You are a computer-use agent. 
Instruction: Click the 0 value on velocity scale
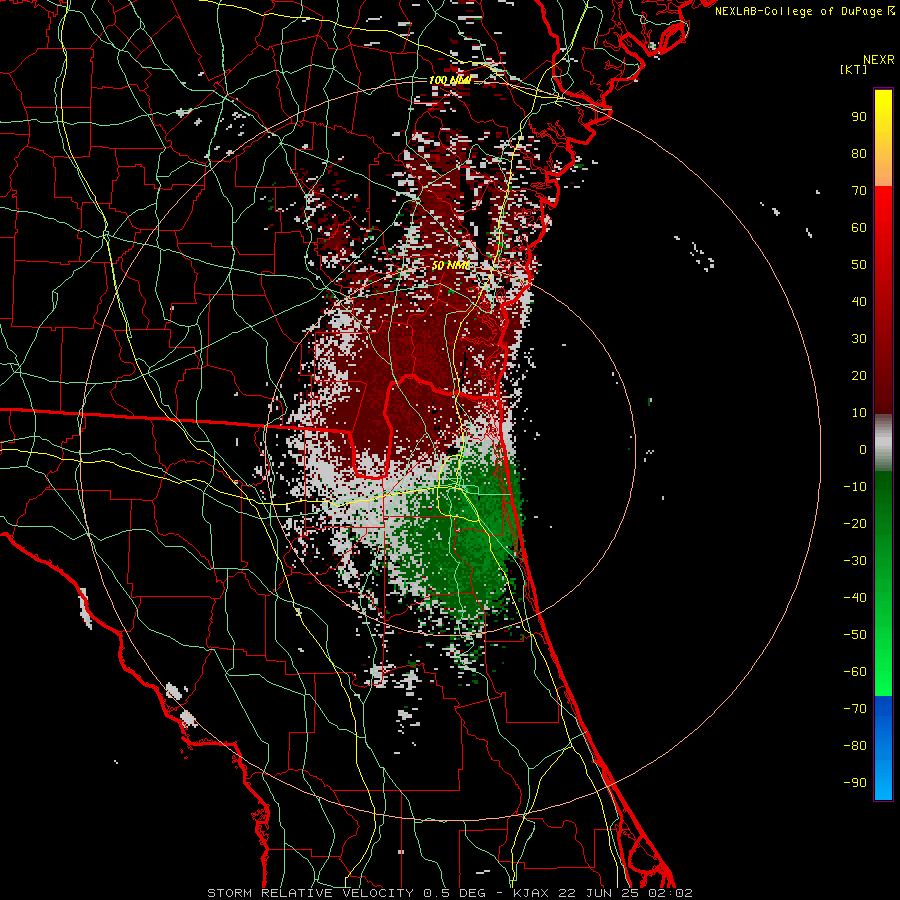click(x=863, y=450)
